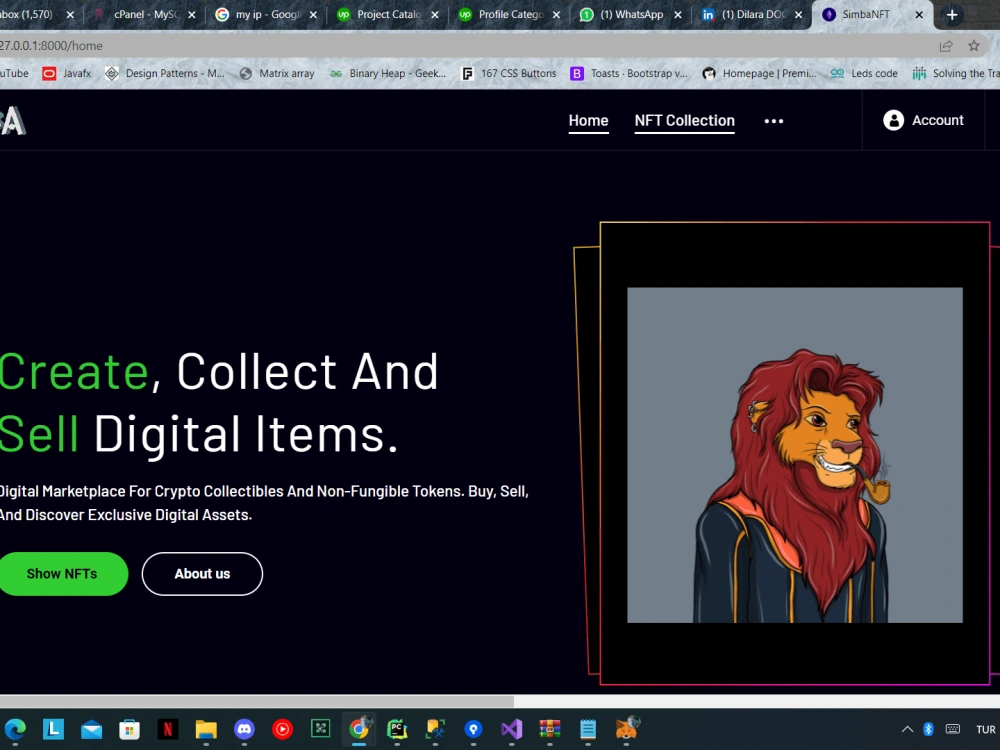Screen dimensions: 1000x750
Task: Open Notepad from the taskbar
Action: [x=588, y=728]
